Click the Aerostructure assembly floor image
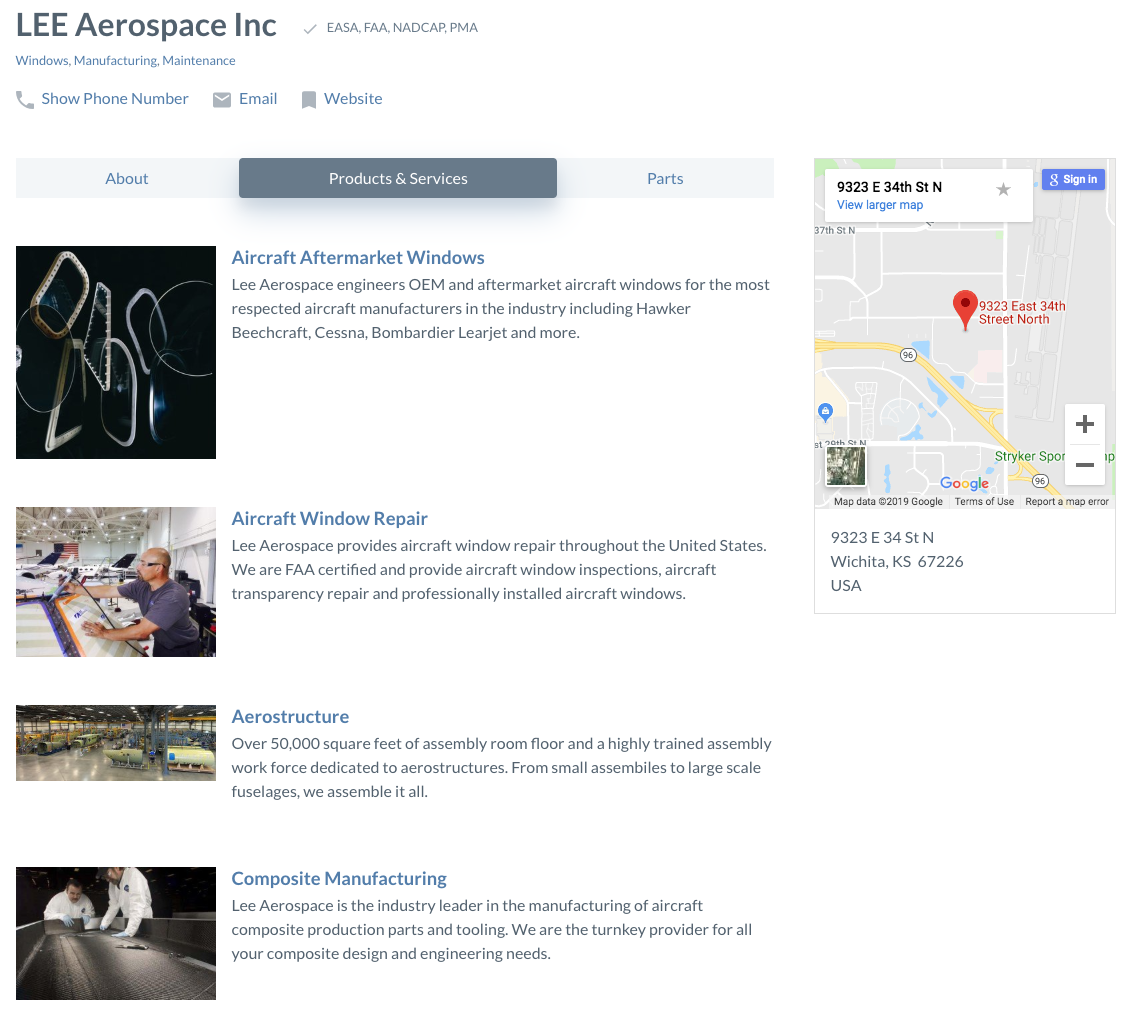The height and width of the screenshot is (1016, 1131). [x=116, y=743]
